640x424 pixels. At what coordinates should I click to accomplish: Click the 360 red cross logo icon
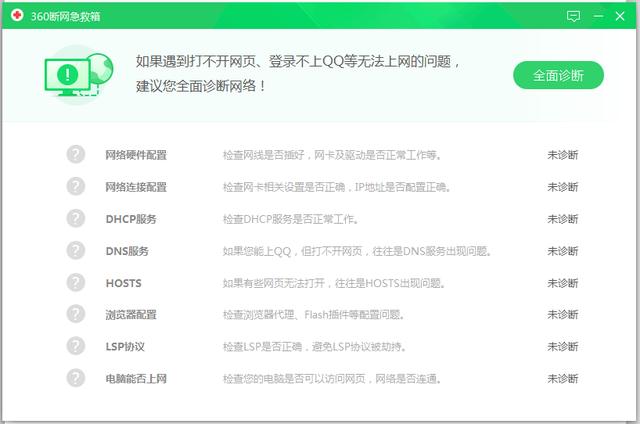pos(17,16)
